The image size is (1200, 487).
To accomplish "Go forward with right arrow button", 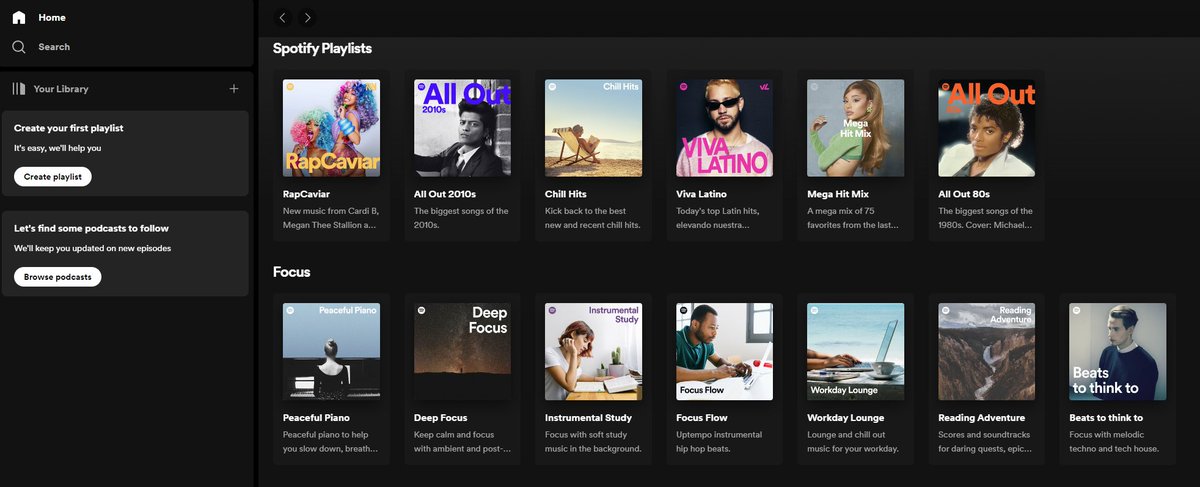I will (307, 17).
